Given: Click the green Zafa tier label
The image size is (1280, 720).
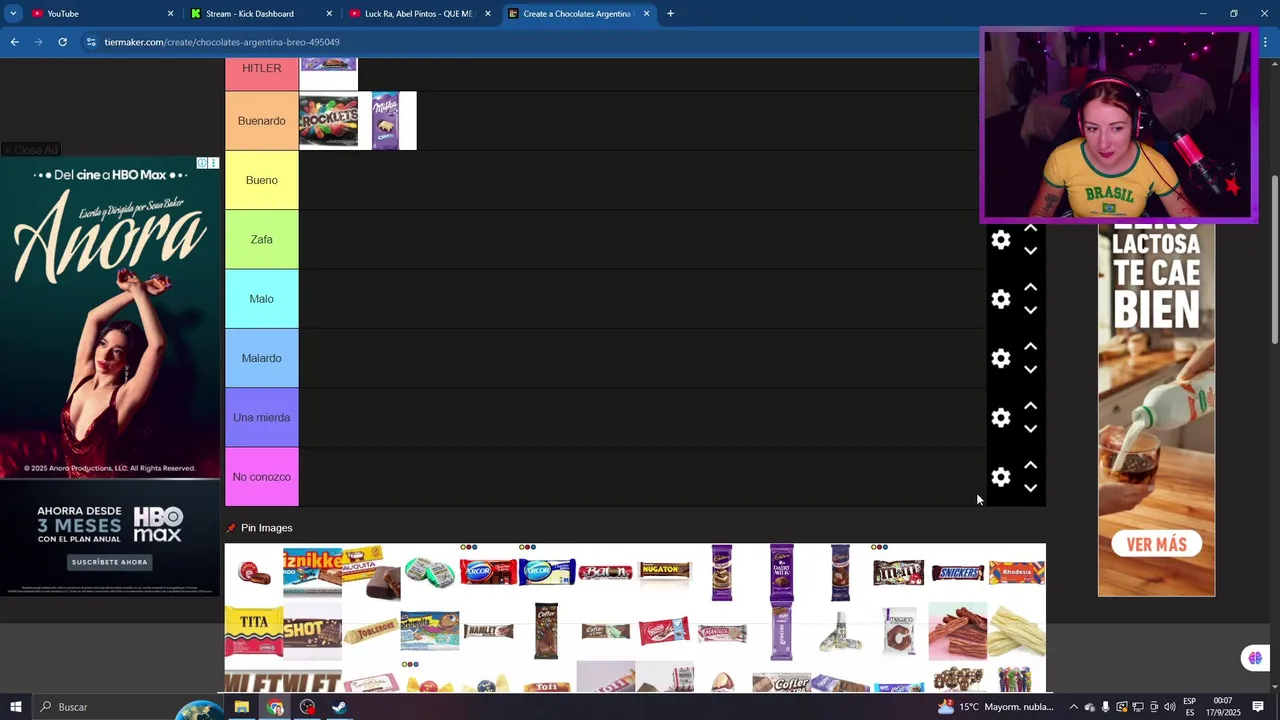Looking at the screenshot, I should pyautogui.click(x=262, y=240).
